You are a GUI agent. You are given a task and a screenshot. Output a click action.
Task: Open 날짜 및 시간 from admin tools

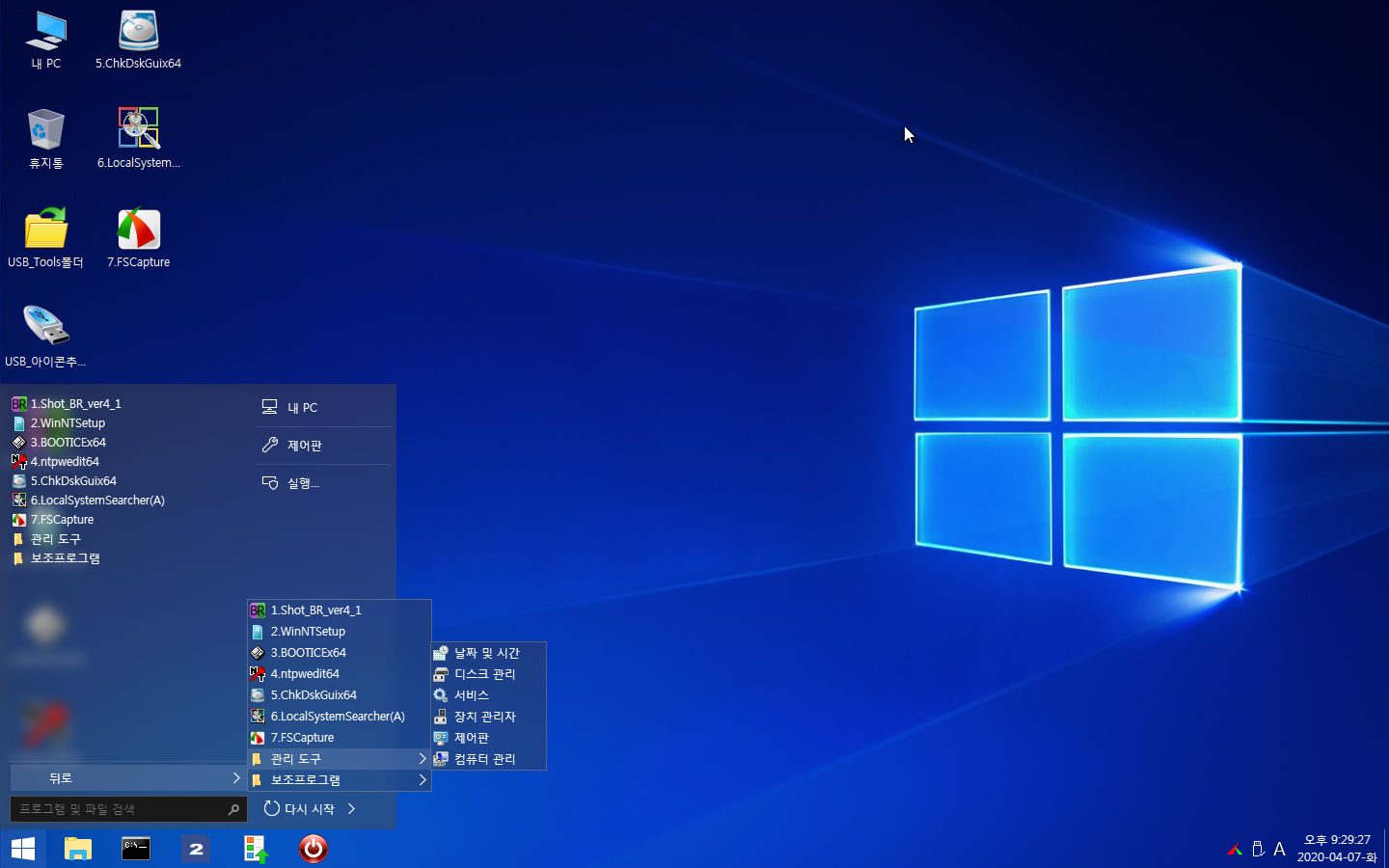[x=488, y=653]
